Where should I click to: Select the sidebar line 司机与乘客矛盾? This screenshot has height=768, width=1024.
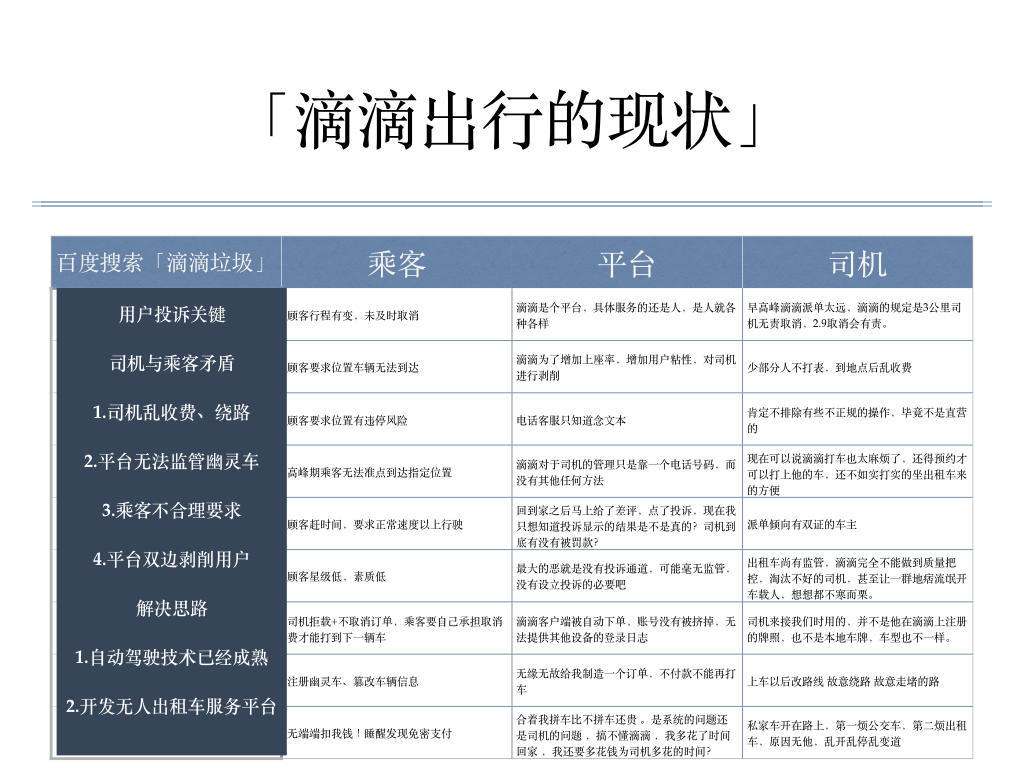pyautogui.click(x=172, y=364)
